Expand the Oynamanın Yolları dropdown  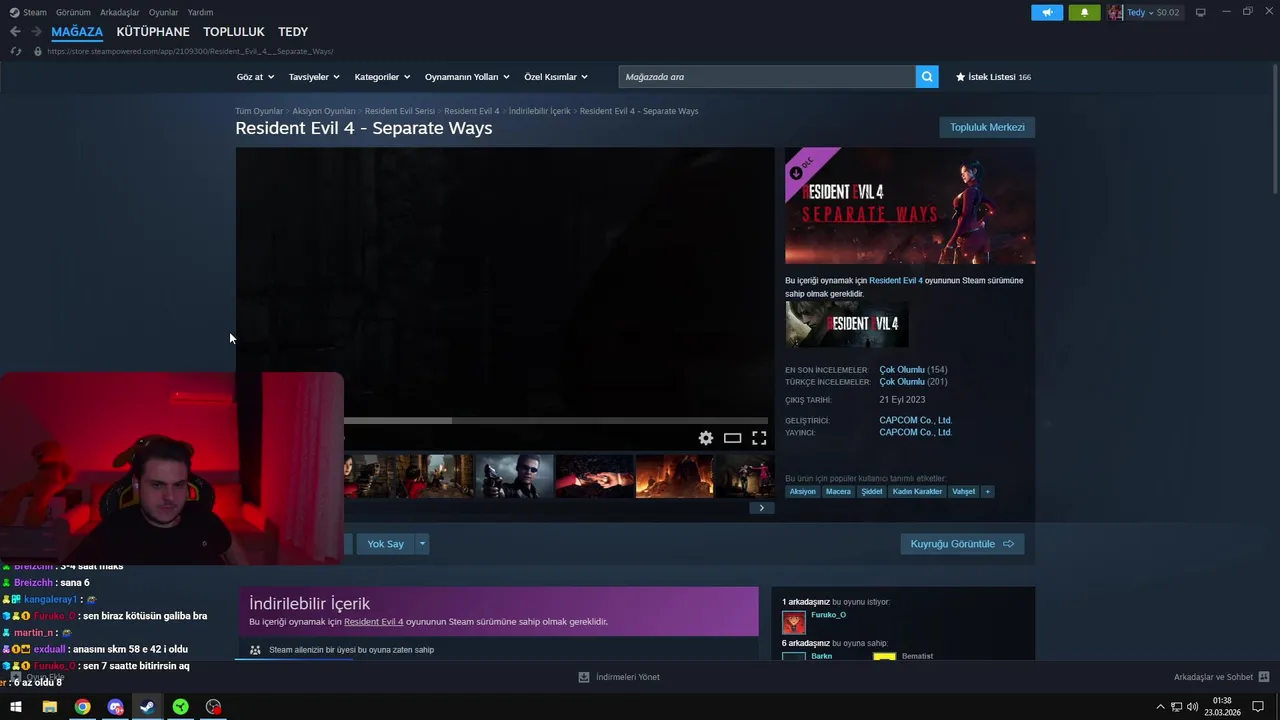467,77
